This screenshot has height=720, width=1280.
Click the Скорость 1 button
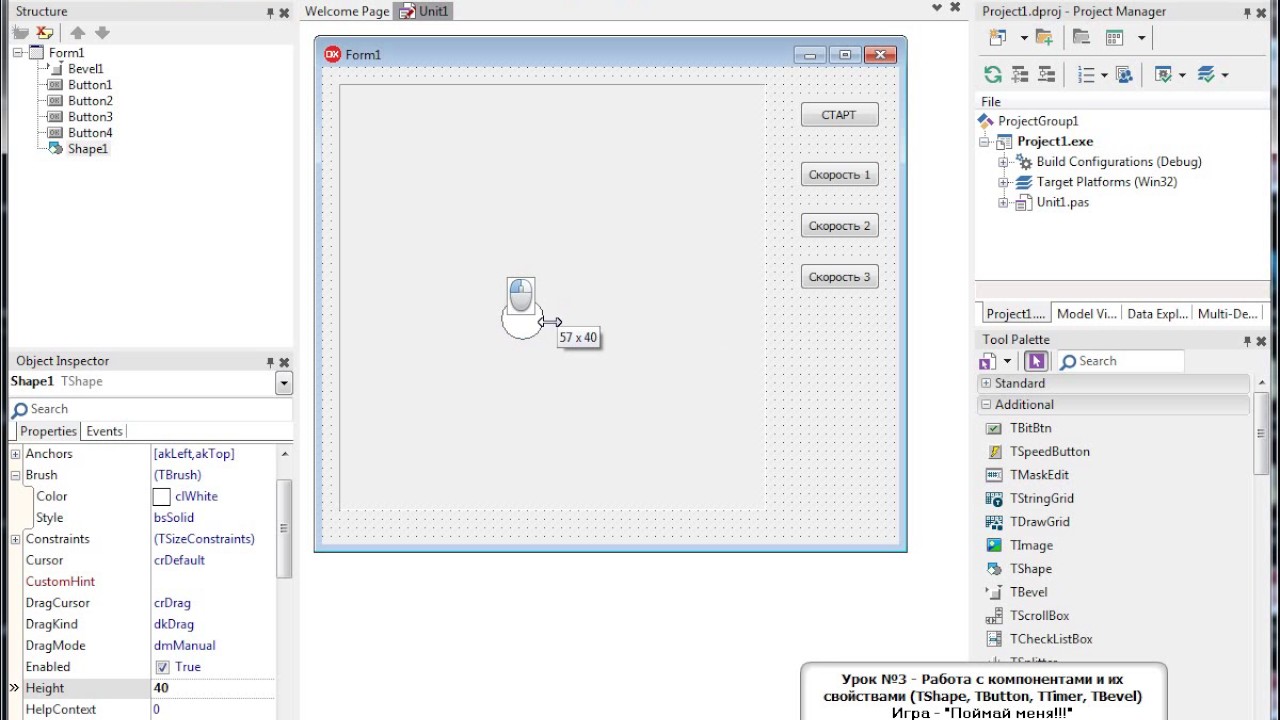point(839,175)
